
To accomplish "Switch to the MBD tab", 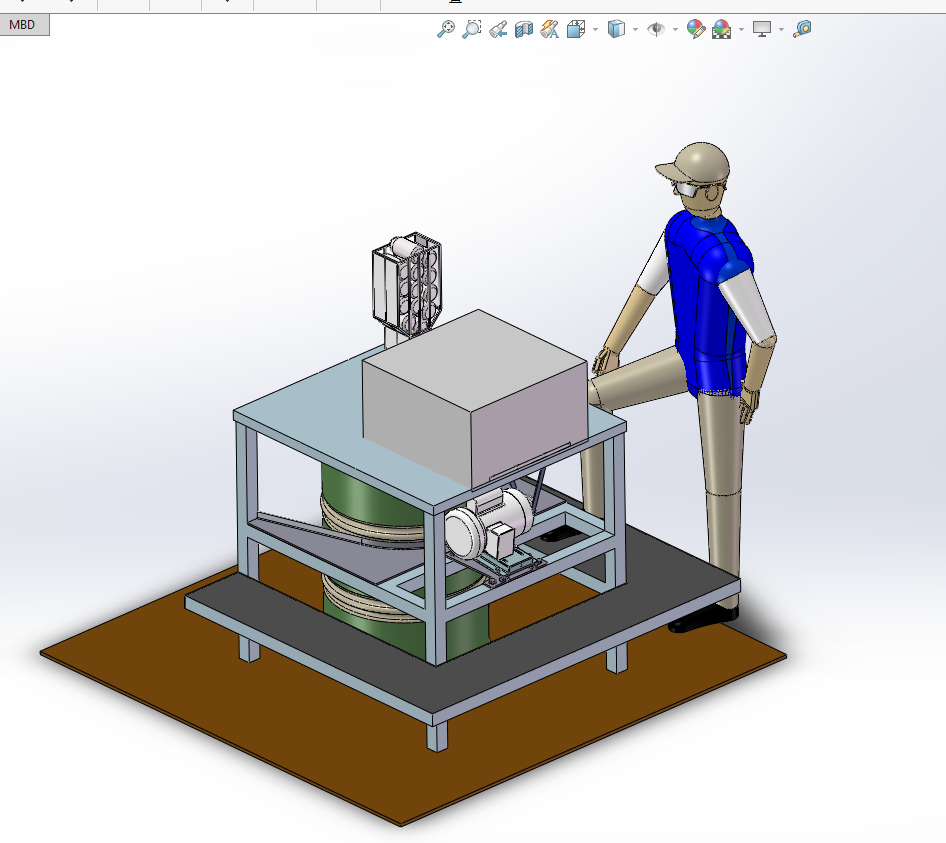I will pyautogui.click(x=23, y=25).
